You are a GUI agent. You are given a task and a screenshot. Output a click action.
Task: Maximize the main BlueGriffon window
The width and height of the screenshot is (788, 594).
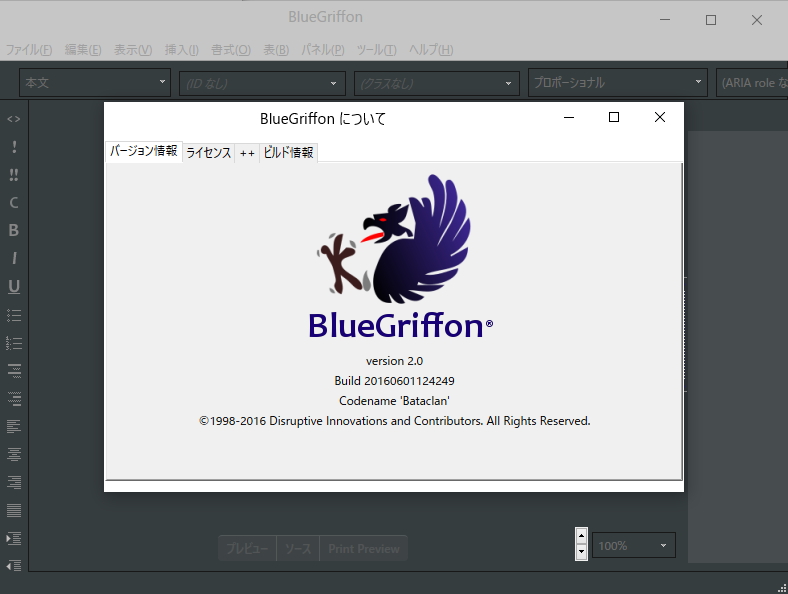711,20
